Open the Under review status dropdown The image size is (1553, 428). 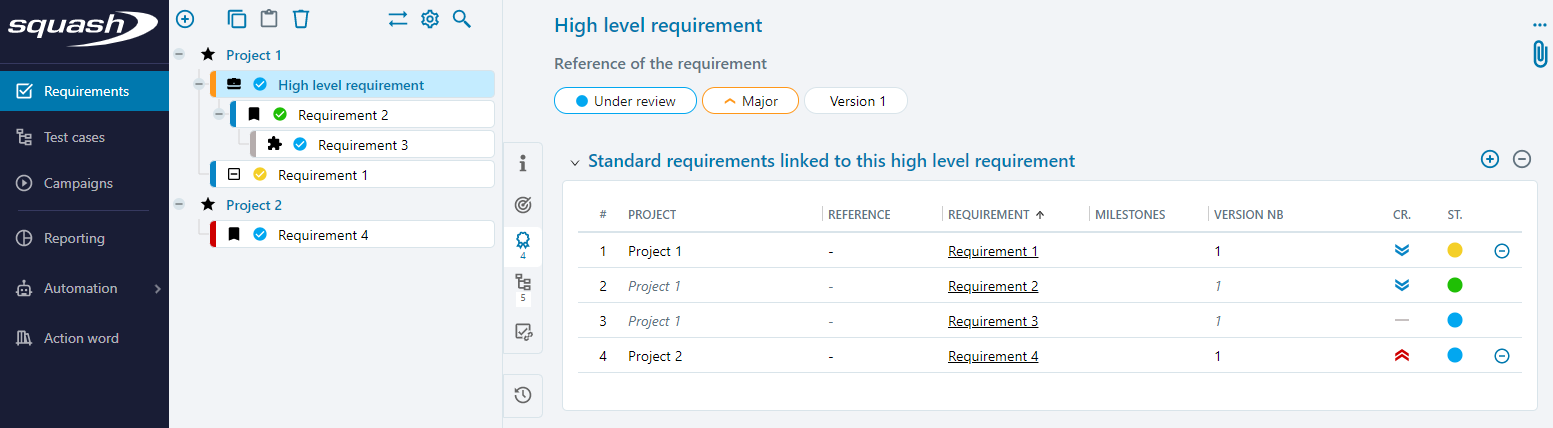click(625, 101)
